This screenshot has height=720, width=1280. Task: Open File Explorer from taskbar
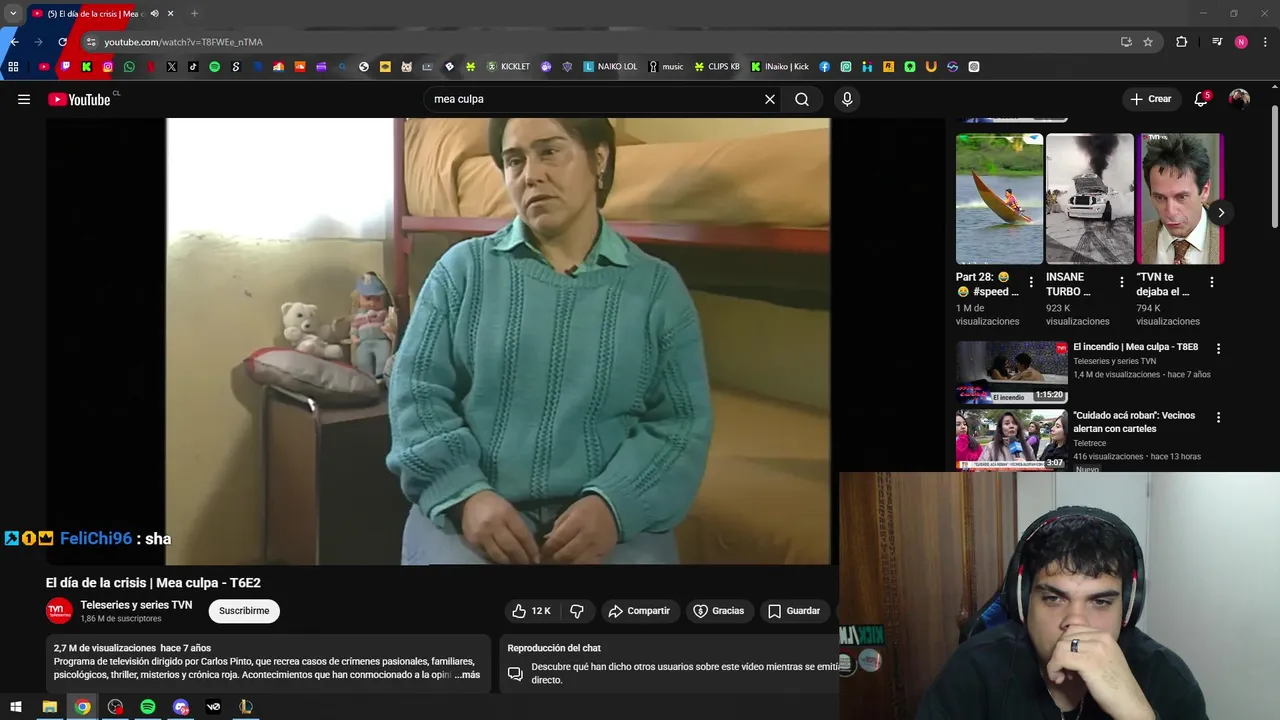(49, 707)
